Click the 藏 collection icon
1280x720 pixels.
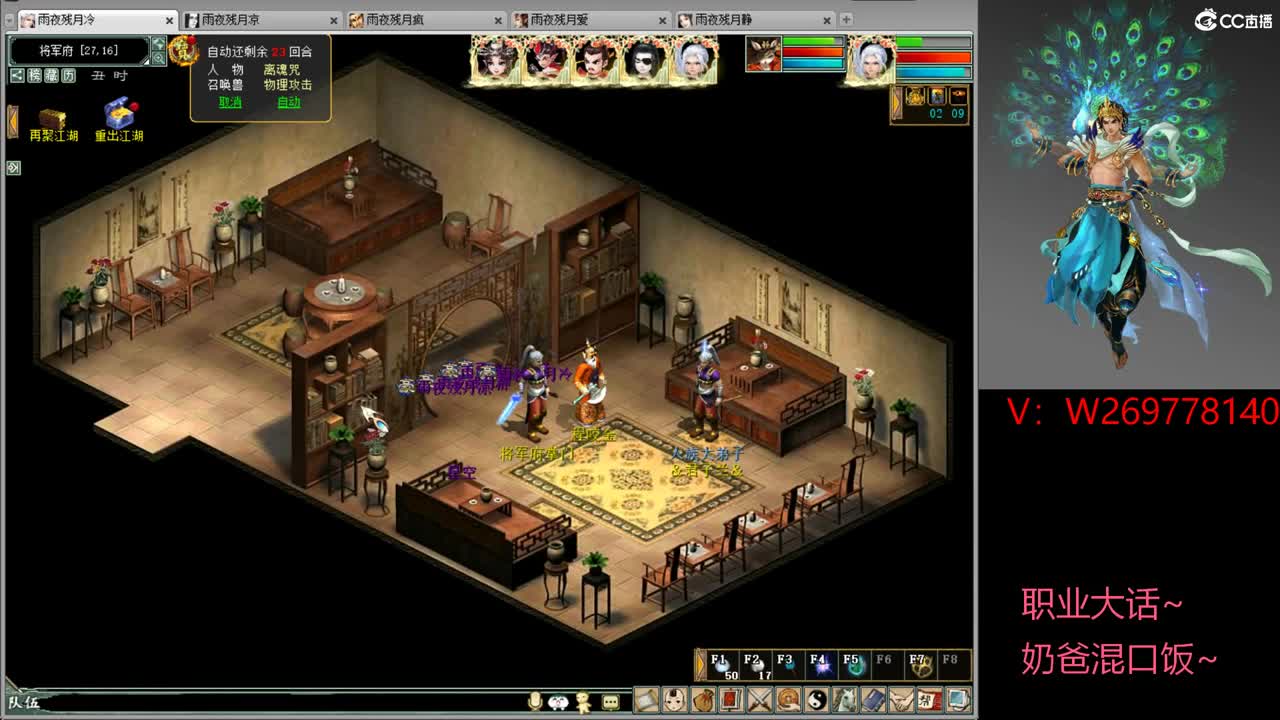click(x=52, y=76)
